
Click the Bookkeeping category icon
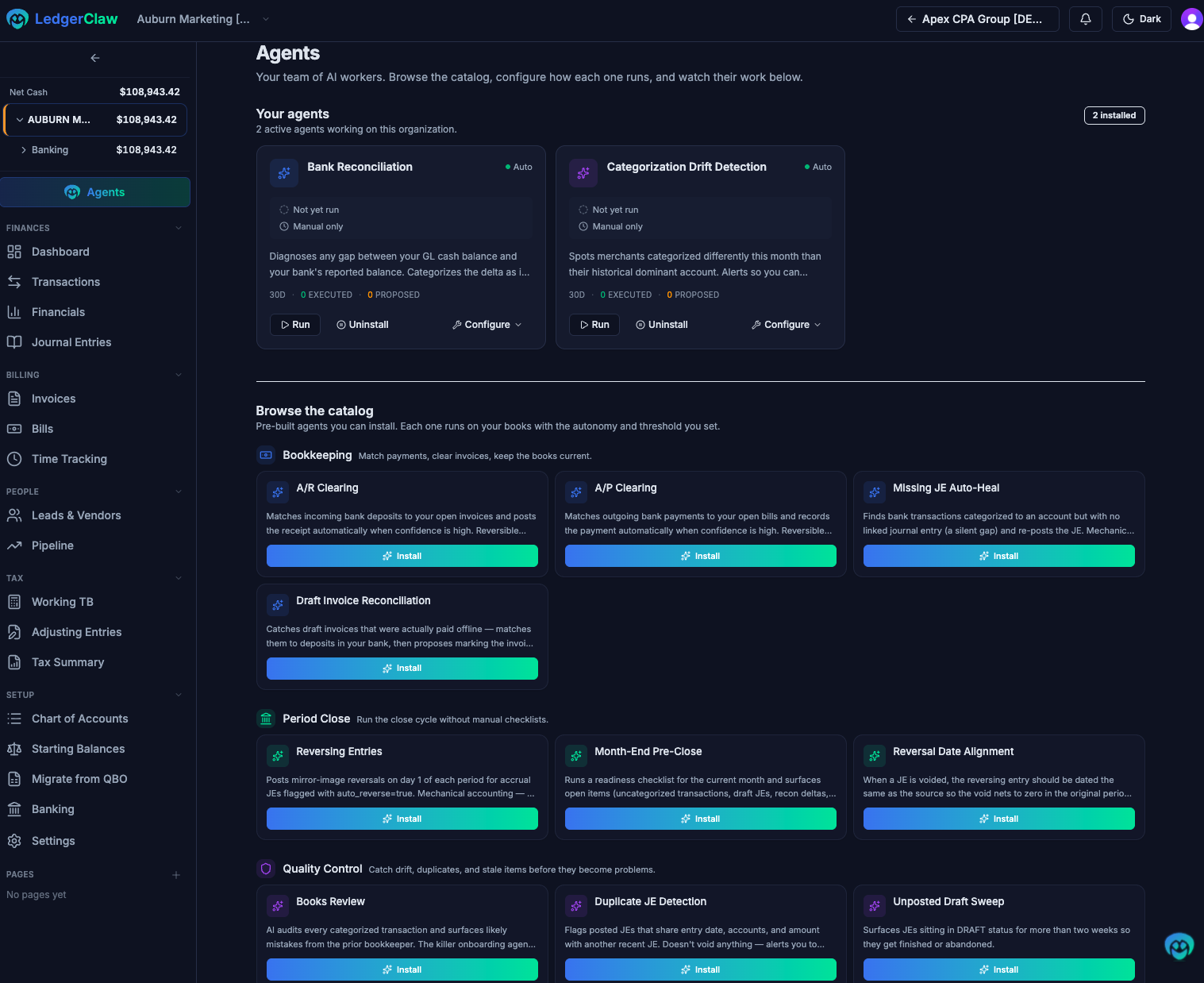(266, 455)
